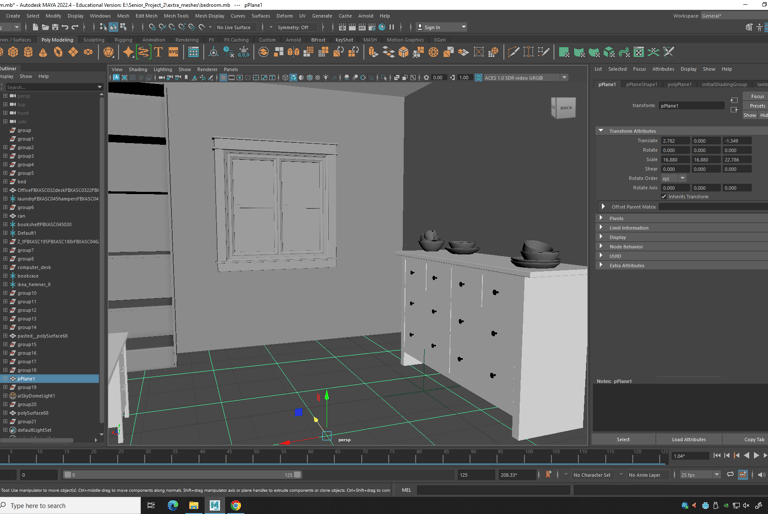Switch to the Sculpting shelf tab
Screen dimensions: 768x514
click(x=94, y=40)
